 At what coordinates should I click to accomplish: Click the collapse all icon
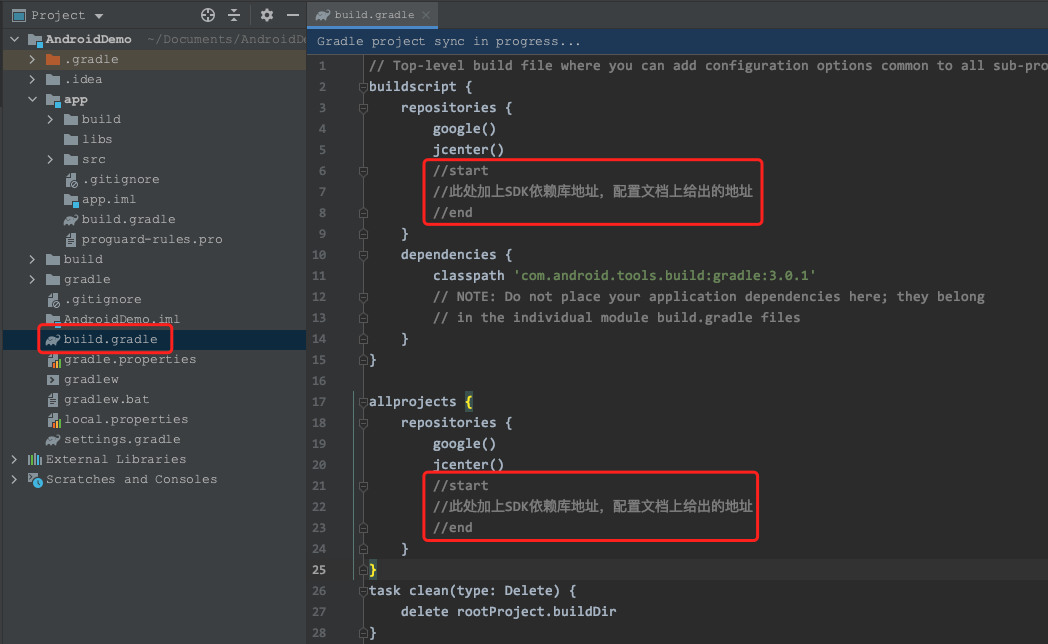(233, 15)
